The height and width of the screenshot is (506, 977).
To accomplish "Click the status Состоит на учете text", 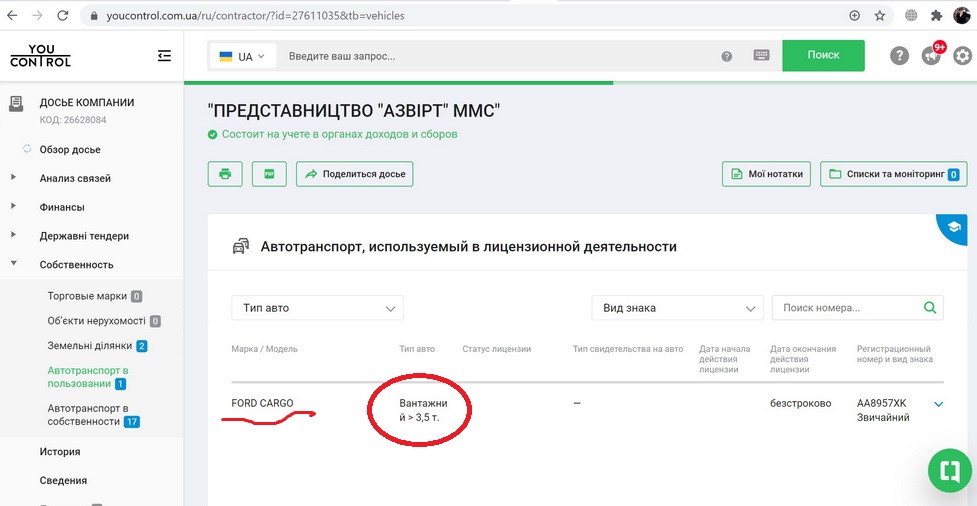I will [x=340, y=134].
